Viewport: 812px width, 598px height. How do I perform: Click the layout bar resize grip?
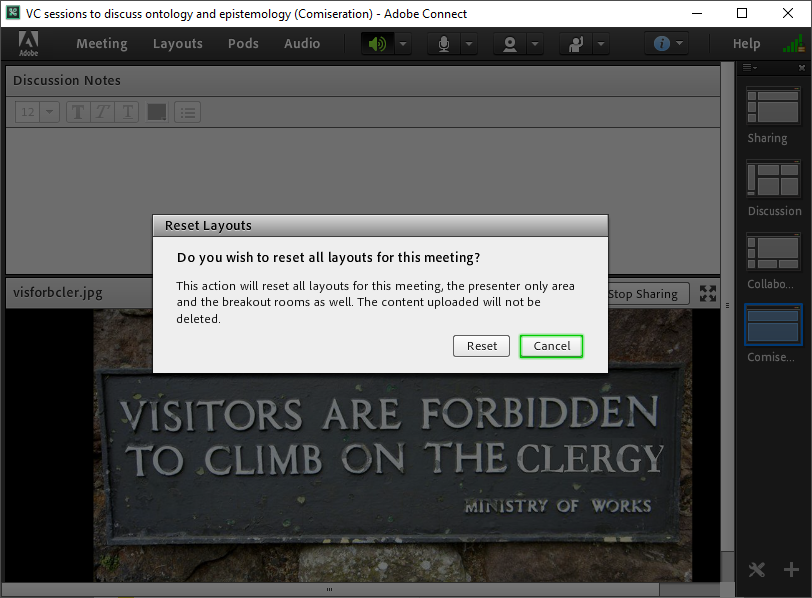click(x=728, y=305)
